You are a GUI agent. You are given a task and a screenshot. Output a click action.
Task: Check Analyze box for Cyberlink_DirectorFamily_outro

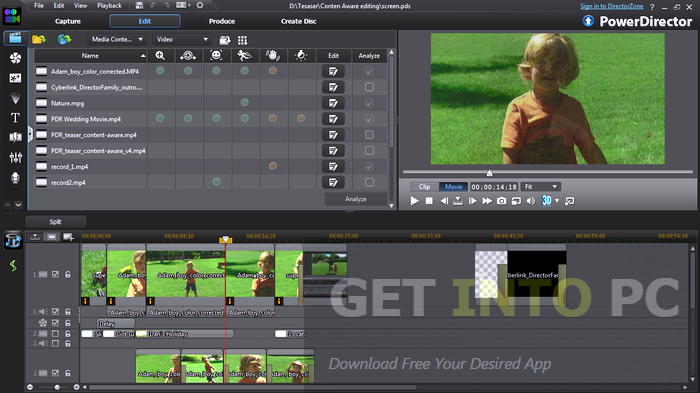point(369,87)
